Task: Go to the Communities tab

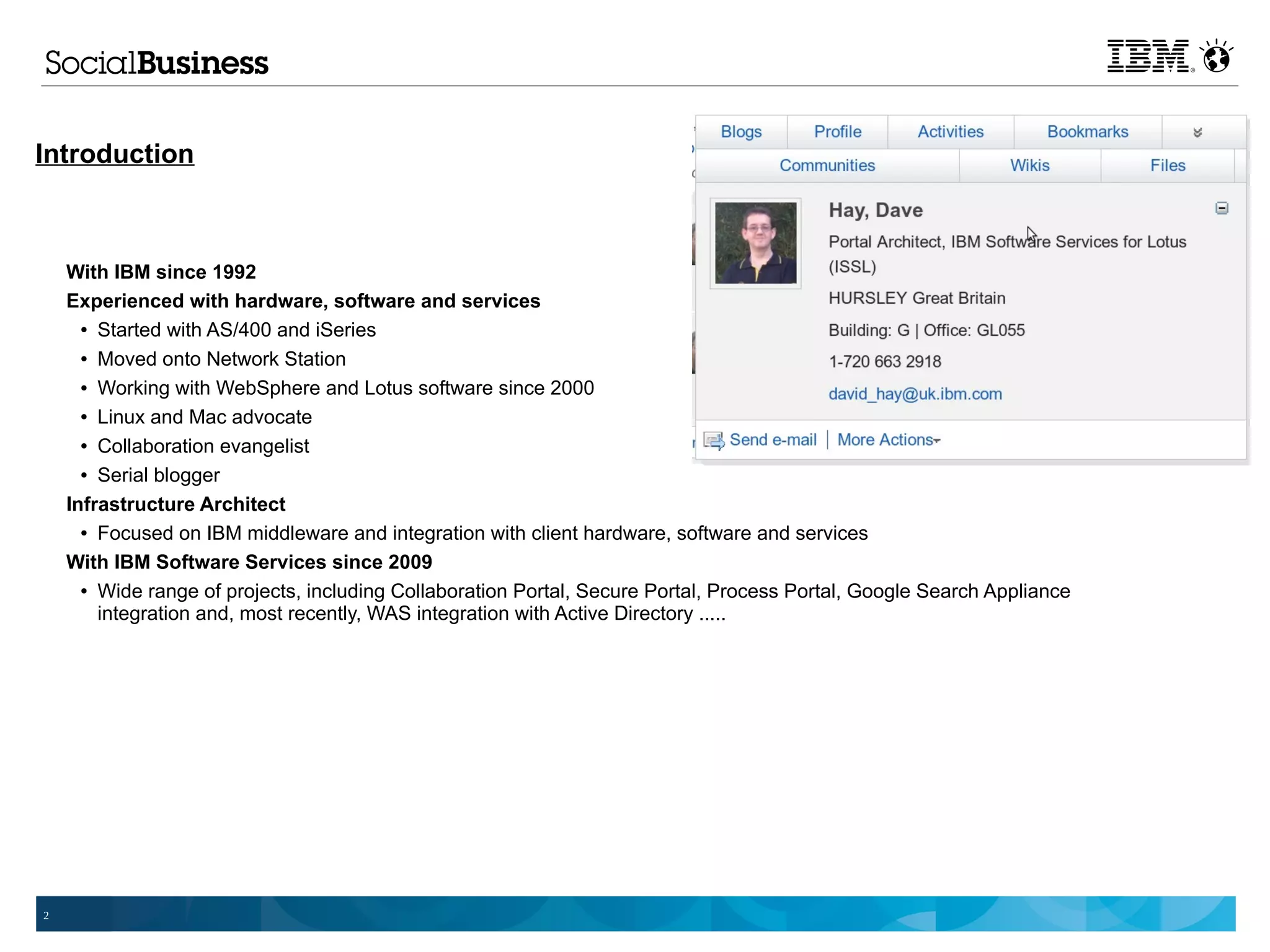Action: (x=827, y=165)
